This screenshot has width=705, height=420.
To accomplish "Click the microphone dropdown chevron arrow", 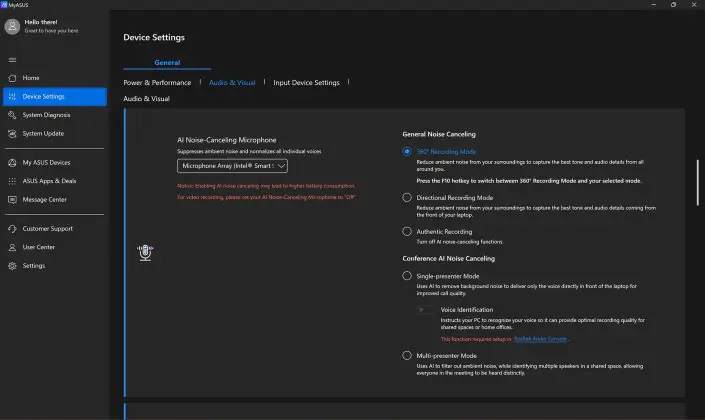I will coord(281,166).
